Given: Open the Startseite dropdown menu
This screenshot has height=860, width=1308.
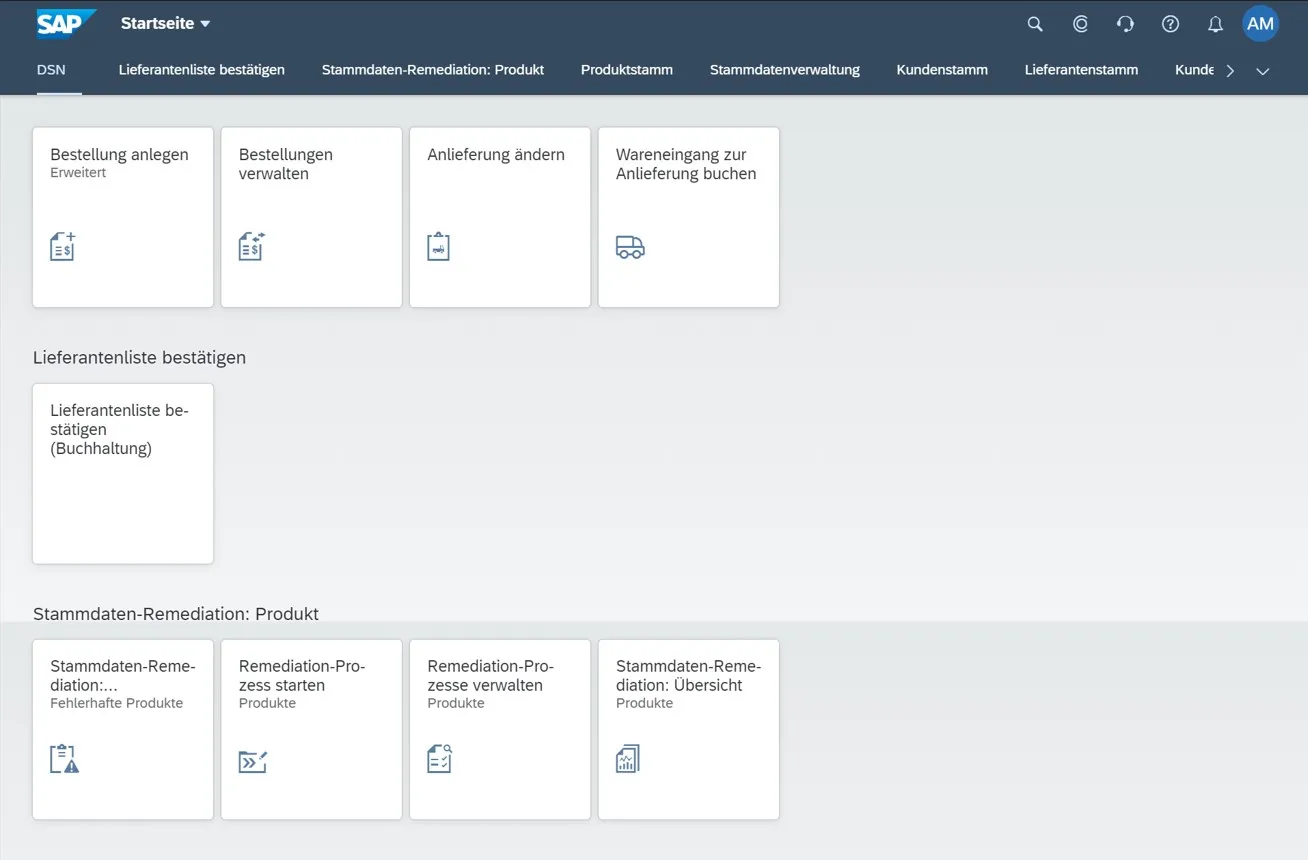Looking at the screenshot, I should 166,23.
